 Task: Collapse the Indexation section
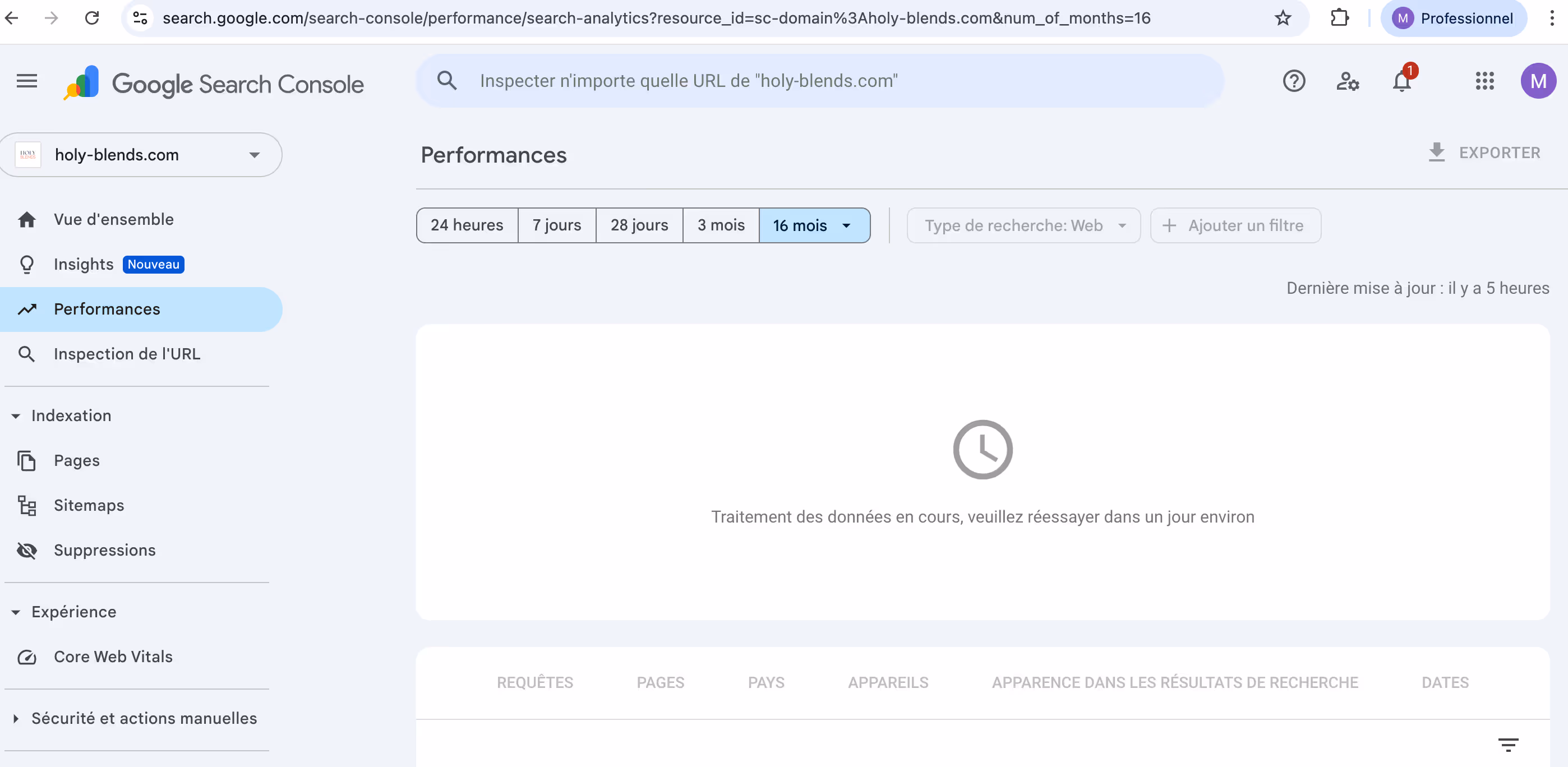coord(16,416)
